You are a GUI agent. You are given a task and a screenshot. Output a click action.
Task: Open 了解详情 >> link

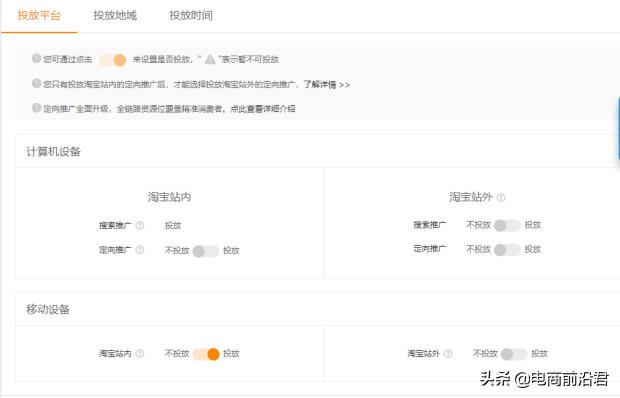[x=327, y=84]
